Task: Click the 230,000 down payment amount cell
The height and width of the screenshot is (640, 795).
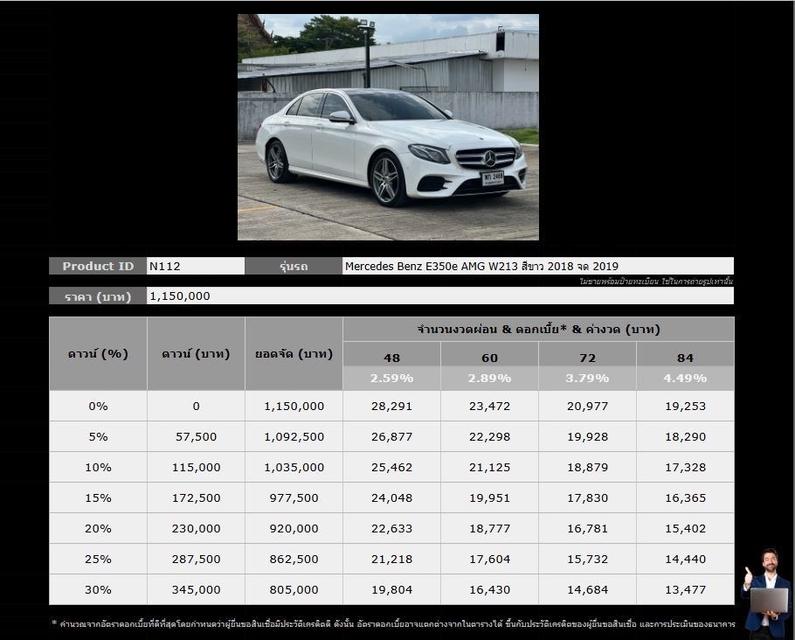Action: tap(196, 529)
